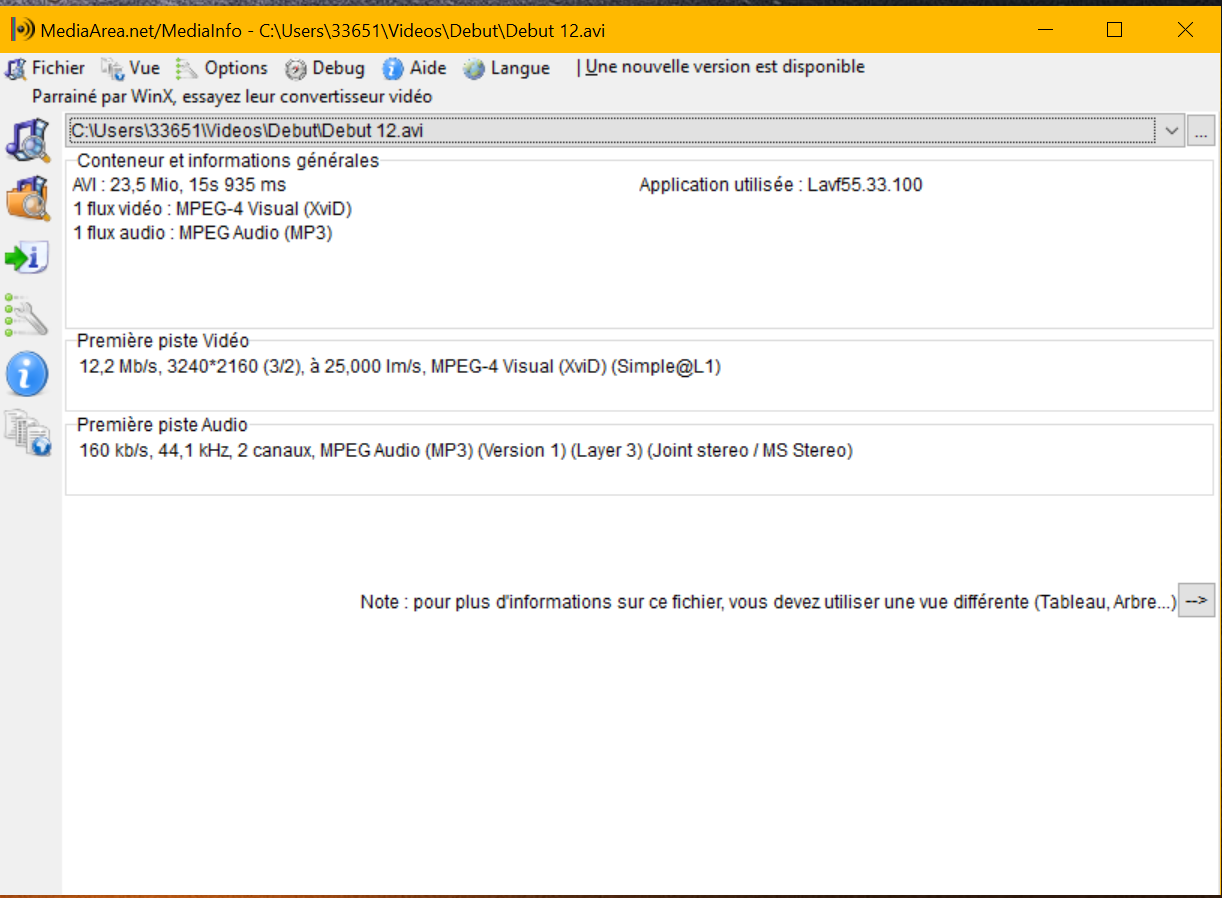Click the file path combo box field
This screenshot has width=1222, height=898.
point(625,130)
